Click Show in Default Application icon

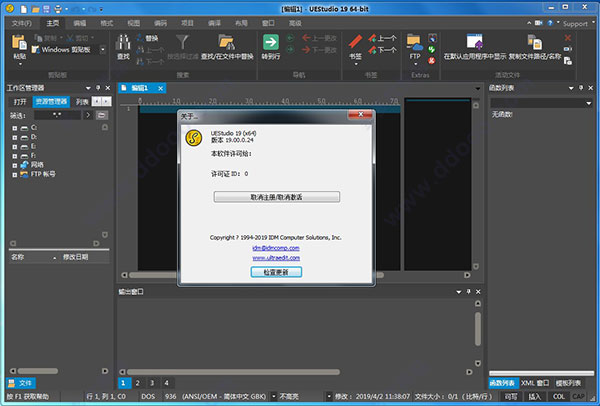(474, 42)
